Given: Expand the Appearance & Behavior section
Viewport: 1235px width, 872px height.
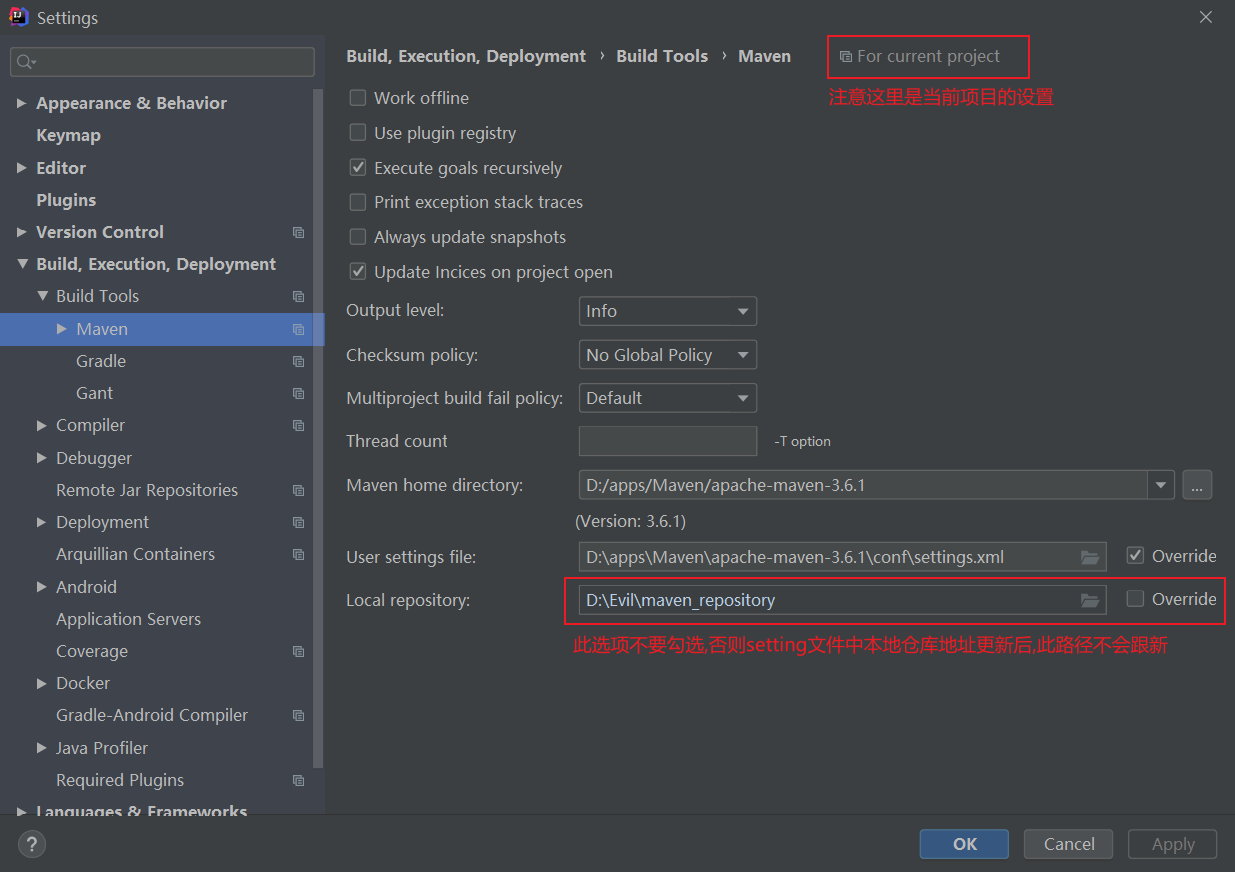Looking at the screenshot, I should (x=22, y=103).
